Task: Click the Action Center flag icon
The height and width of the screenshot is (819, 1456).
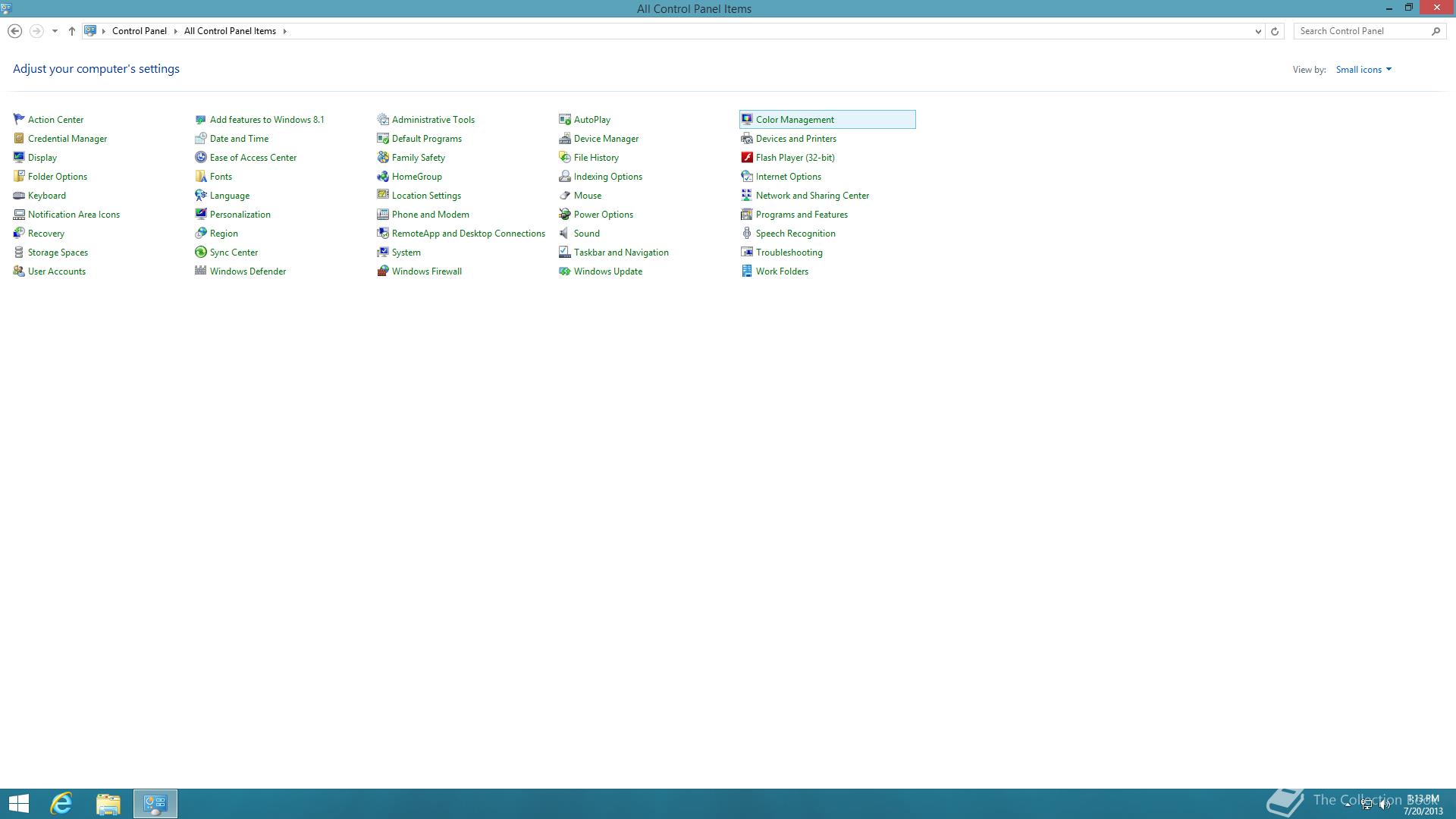Action: pyautogui.click(x=19, y=119)
